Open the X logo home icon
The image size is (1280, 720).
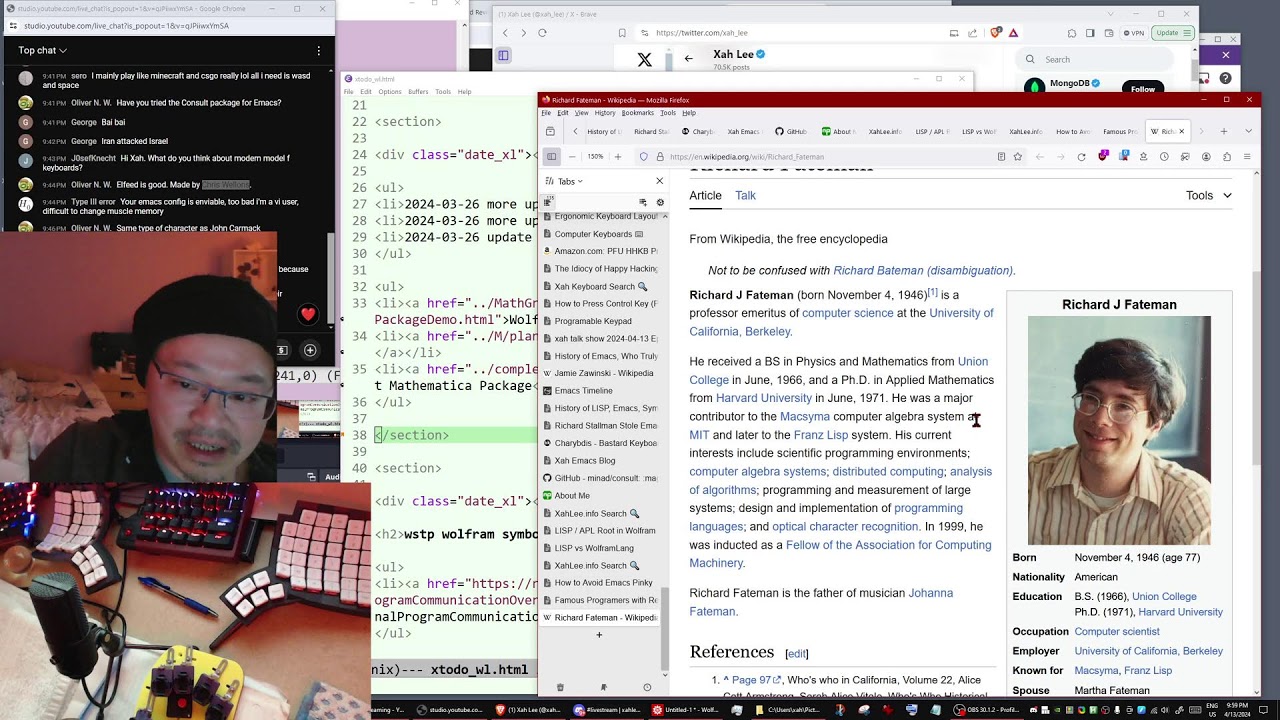pyautogui.click(x=645, y=60)
